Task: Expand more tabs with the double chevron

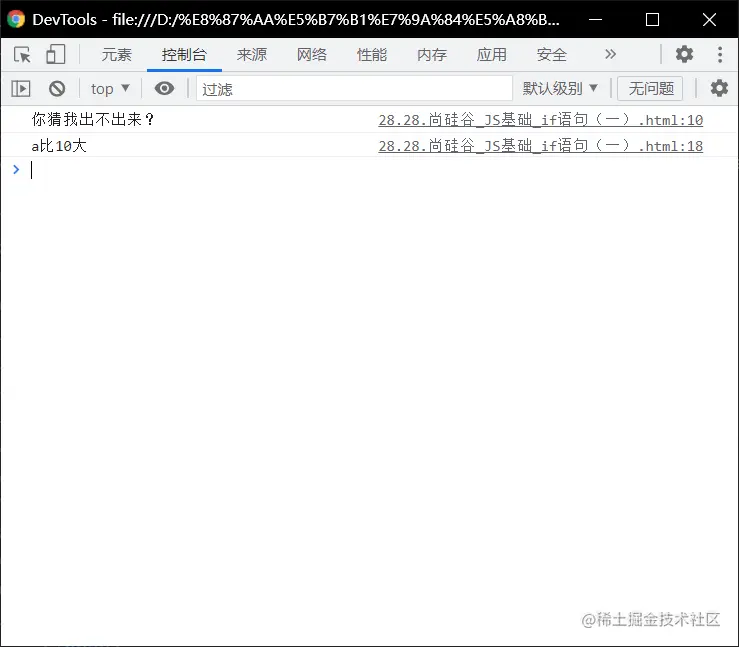Action: click(x=610, y=54)
